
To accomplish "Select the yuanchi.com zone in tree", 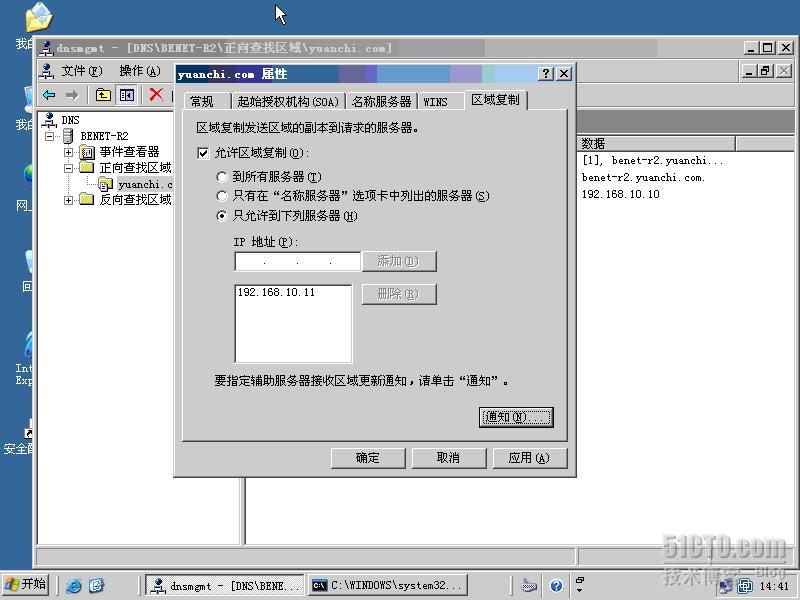I will click(x=145, y=184).
